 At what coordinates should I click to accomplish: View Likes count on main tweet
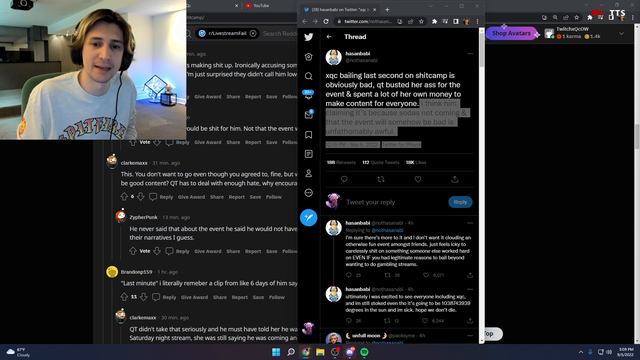tap(416, 162)
